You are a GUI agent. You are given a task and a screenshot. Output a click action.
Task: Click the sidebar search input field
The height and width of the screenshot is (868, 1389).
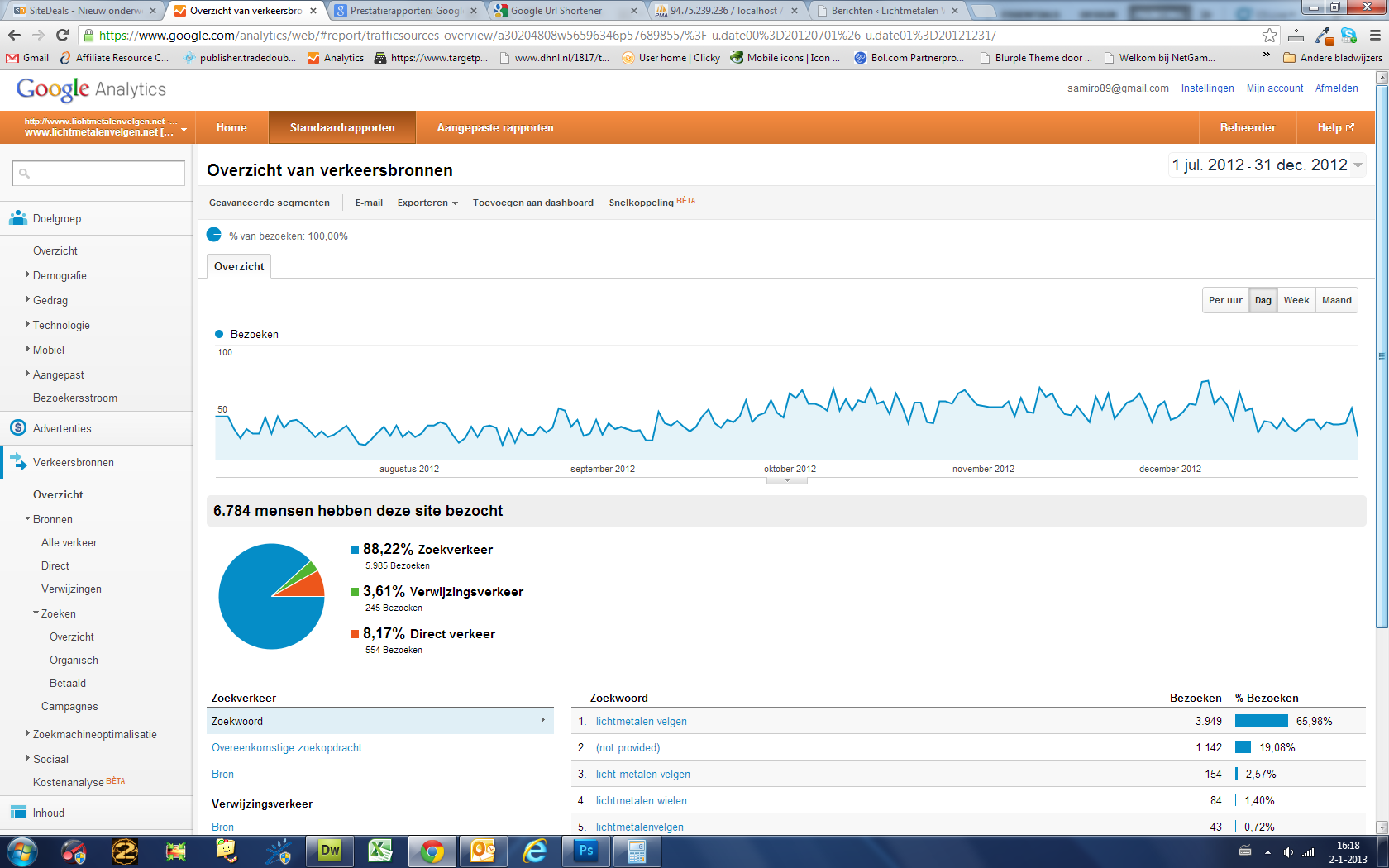pyautogui.click(x=98, y=173)
